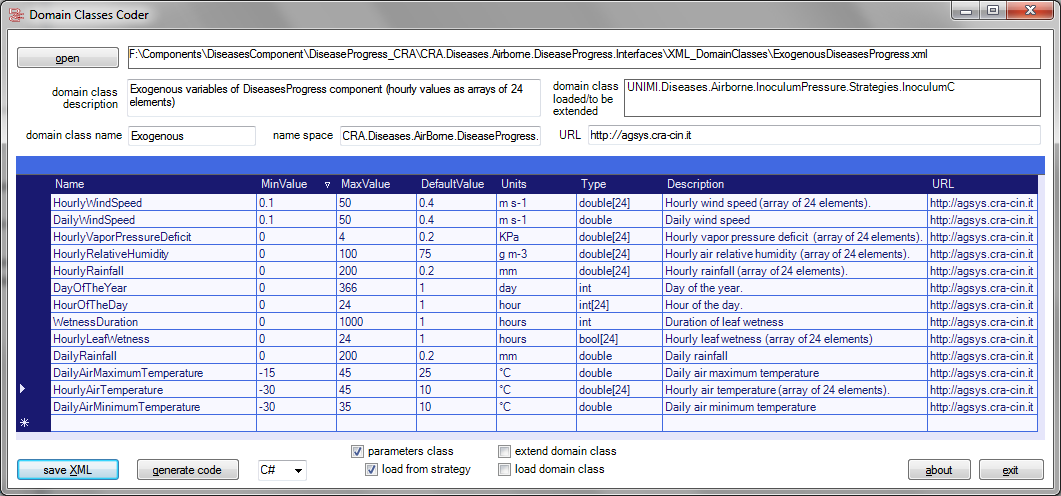Sort by the Units column header
The height and width of the screenshot is (496, 1061).
[x=536, y=184]
